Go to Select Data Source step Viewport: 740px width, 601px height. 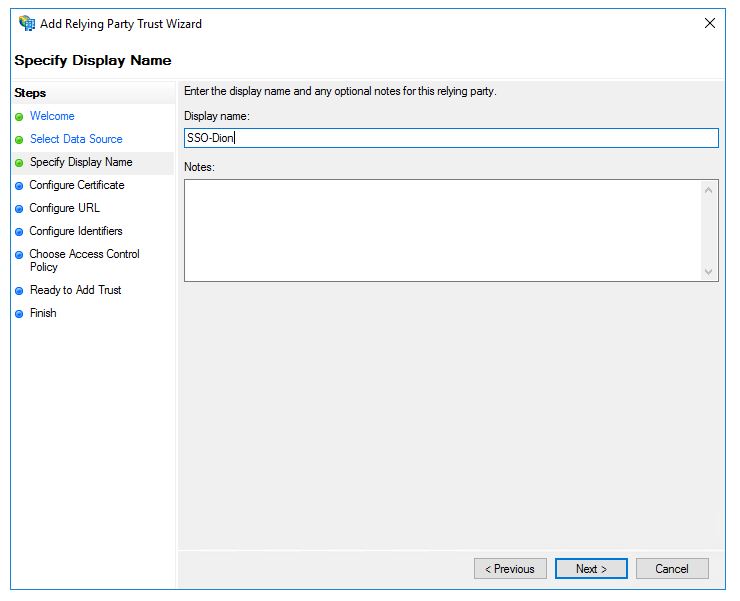(76, 139)
